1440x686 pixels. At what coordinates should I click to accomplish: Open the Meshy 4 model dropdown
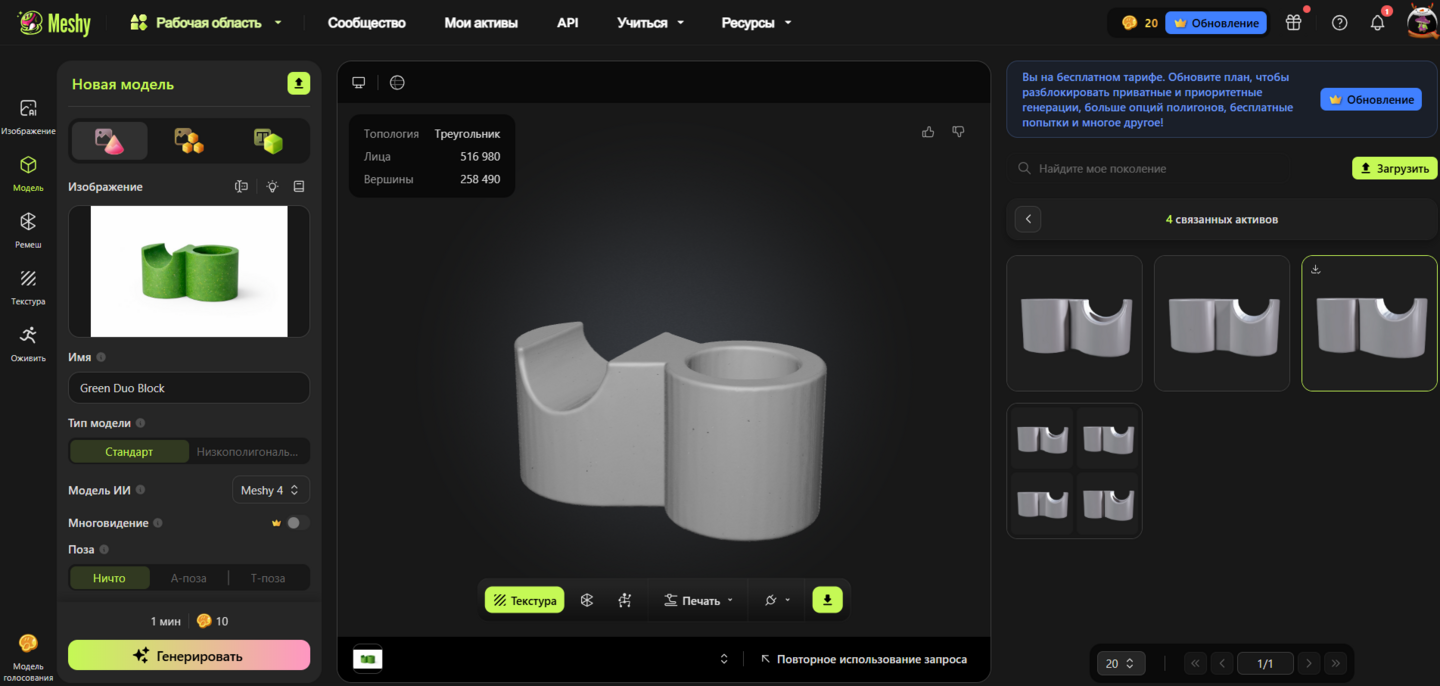[271, 490]
